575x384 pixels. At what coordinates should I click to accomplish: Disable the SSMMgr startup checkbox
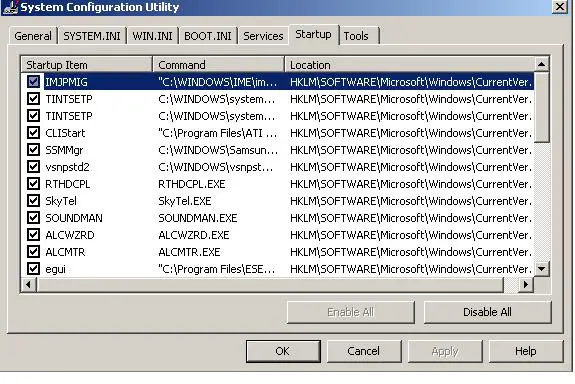click(x=33, y=150)
